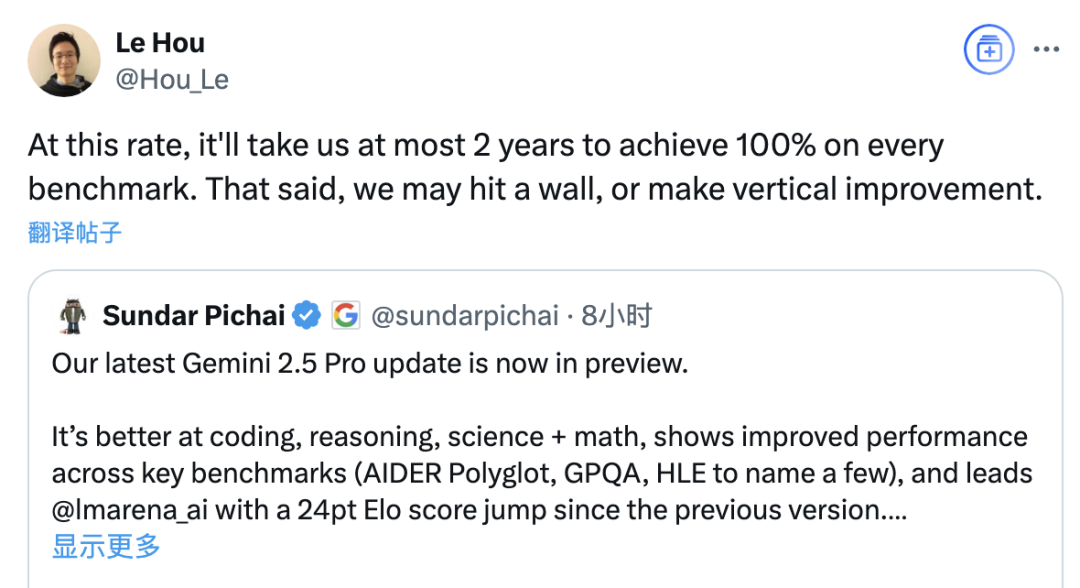The width and height of the screenshot is (1080, 588).
Task: Translate the post via 翻译帖子 link
Action: [74, 232]
